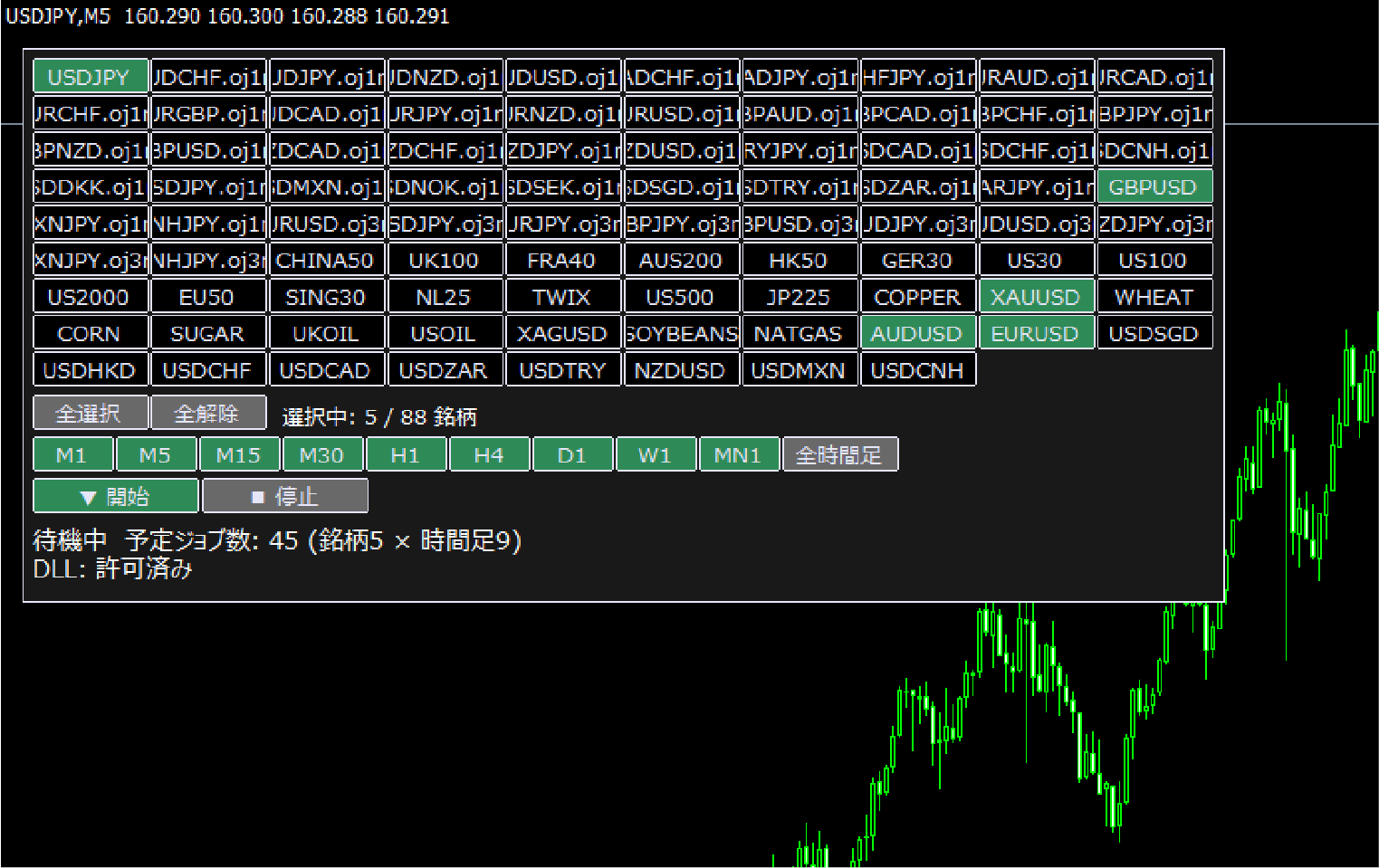
Task: Toggle the M5 timeframe off
Action: [x=156, y=454]
